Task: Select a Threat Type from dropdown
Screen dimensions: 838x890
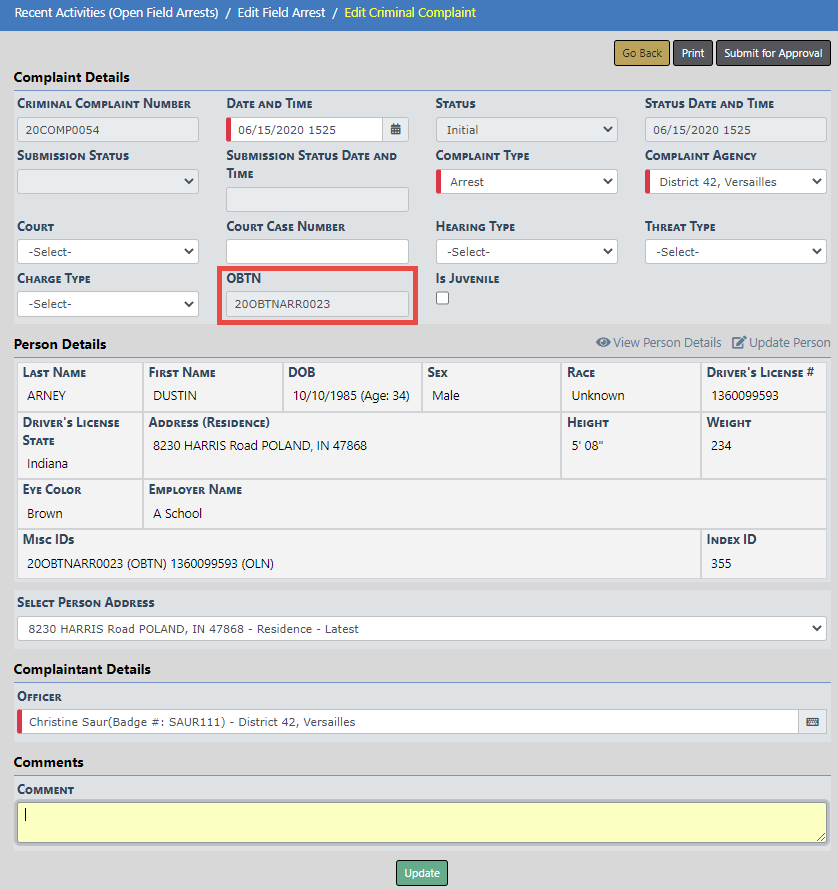Action: tap(735, 252)
